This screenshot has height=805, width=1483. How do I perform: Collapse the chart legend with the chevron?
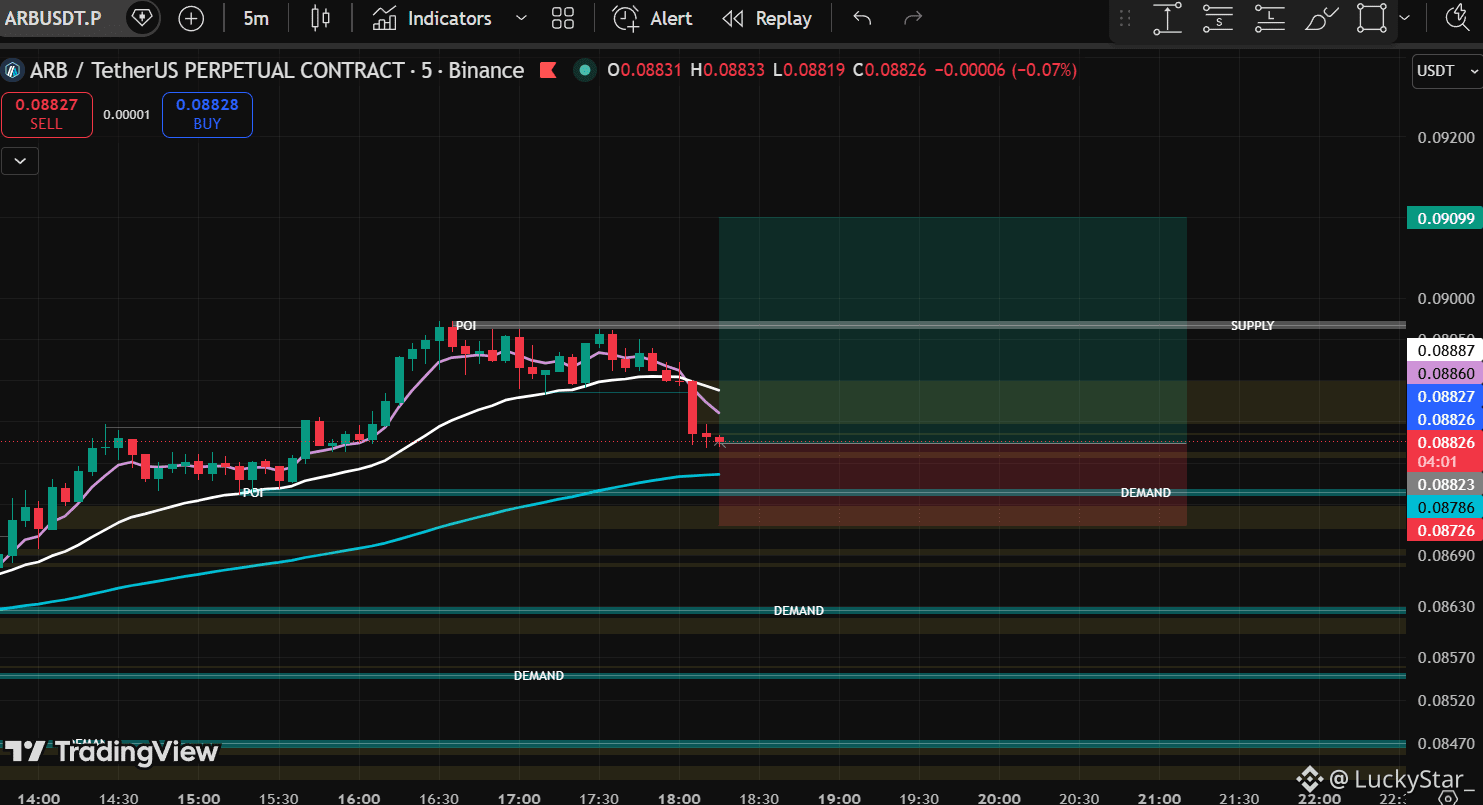coord(20,160)
